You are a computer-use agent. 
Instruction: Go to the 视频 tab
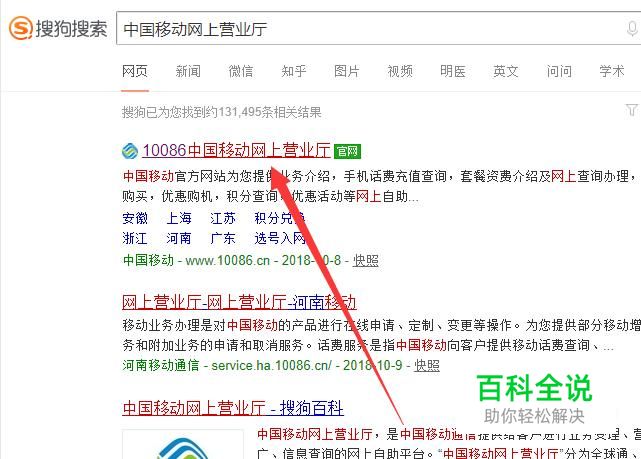point(400,71)
